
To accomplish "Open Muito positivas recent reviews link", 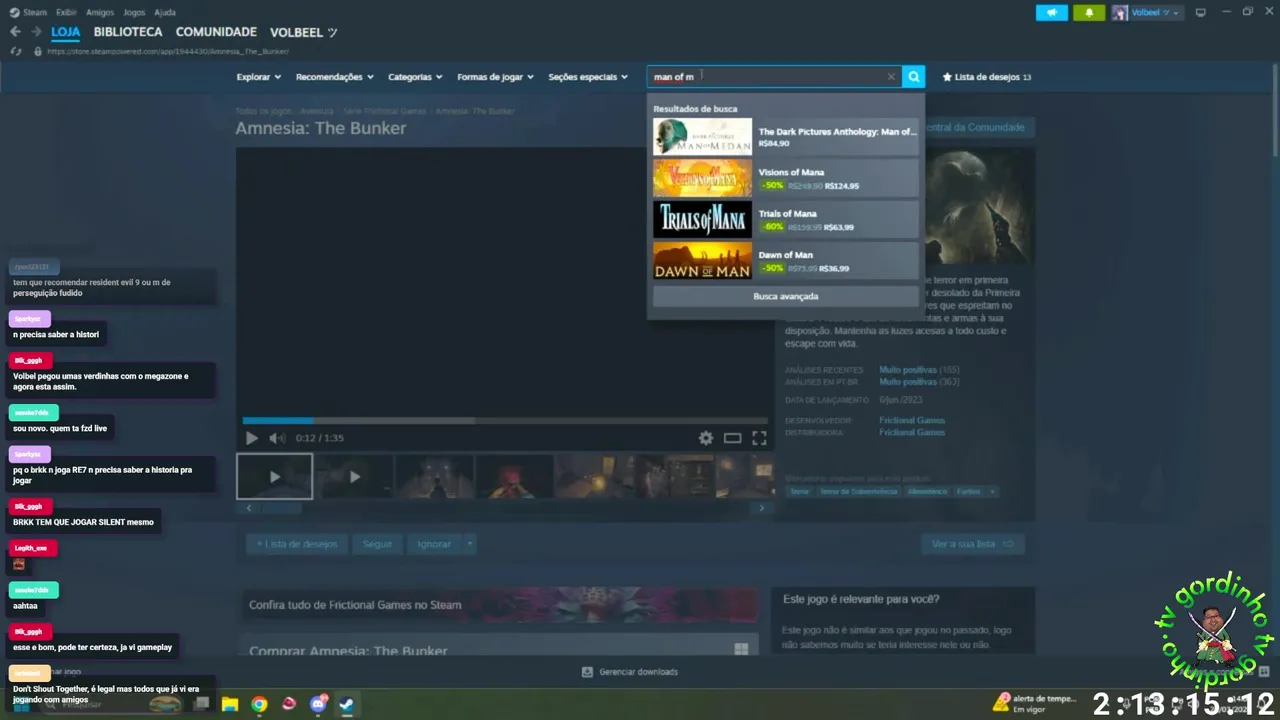I will (908, 370).
